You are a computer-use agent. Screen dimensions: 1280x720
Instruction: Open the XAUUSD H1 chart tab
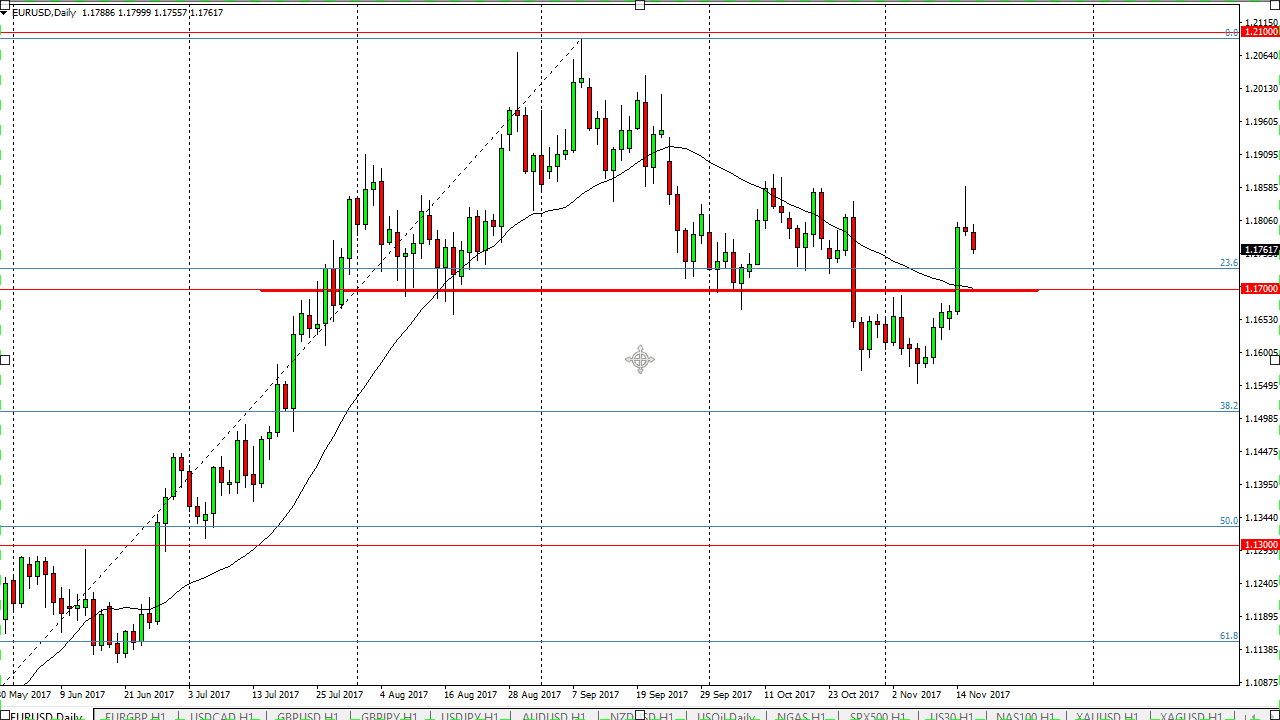1105,716
